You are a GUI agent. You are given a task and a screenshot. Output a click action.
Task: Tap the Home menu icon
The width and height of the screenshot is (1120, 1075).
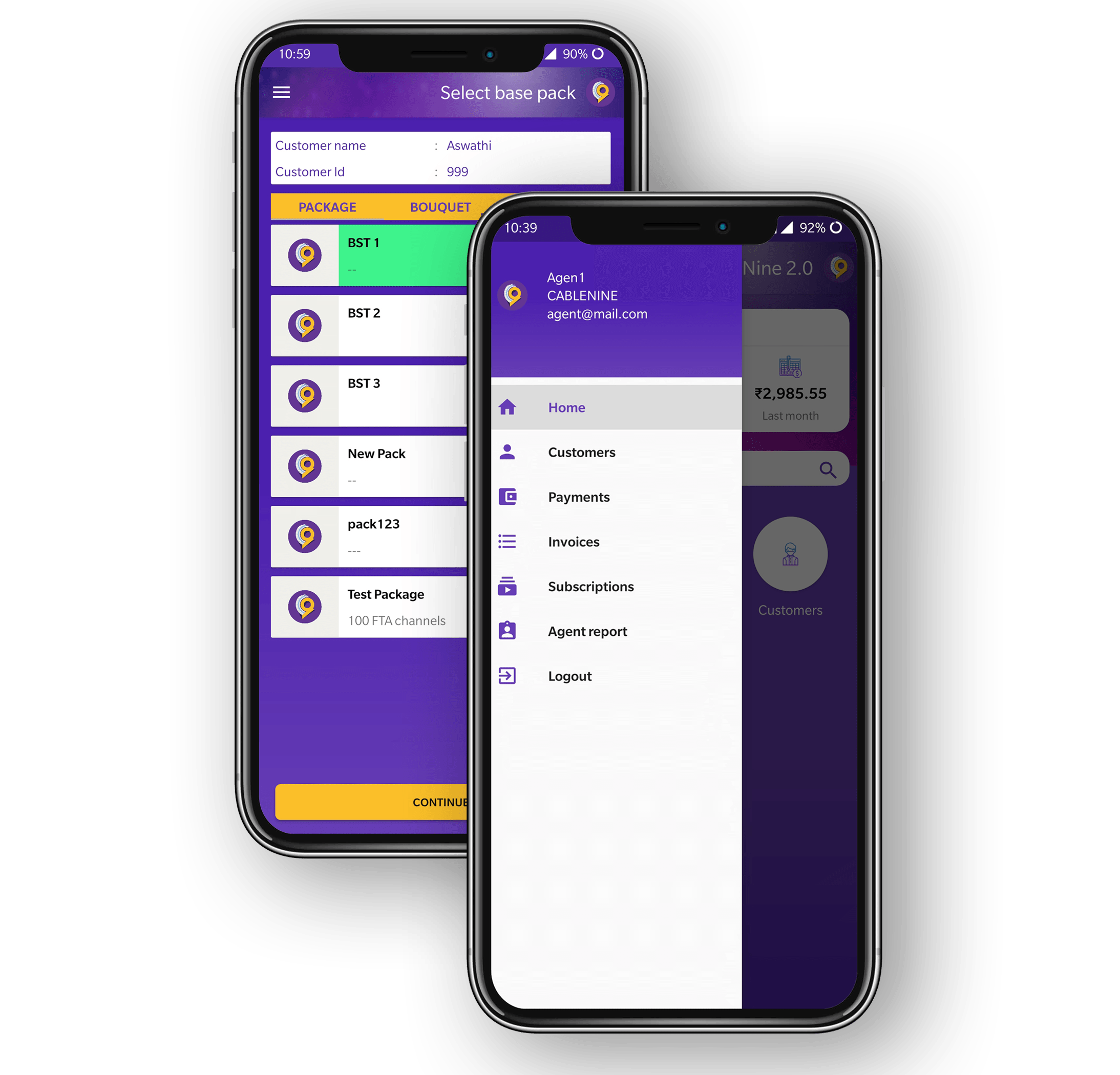pos(510,406)
